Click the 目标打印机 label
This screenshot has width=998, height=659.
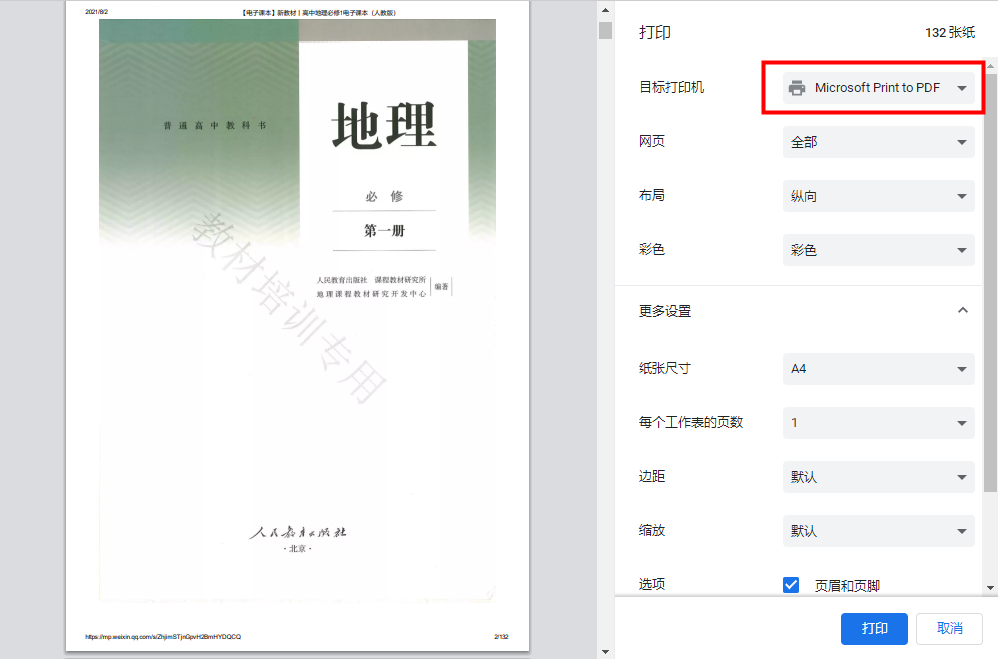tap(671, 87)
